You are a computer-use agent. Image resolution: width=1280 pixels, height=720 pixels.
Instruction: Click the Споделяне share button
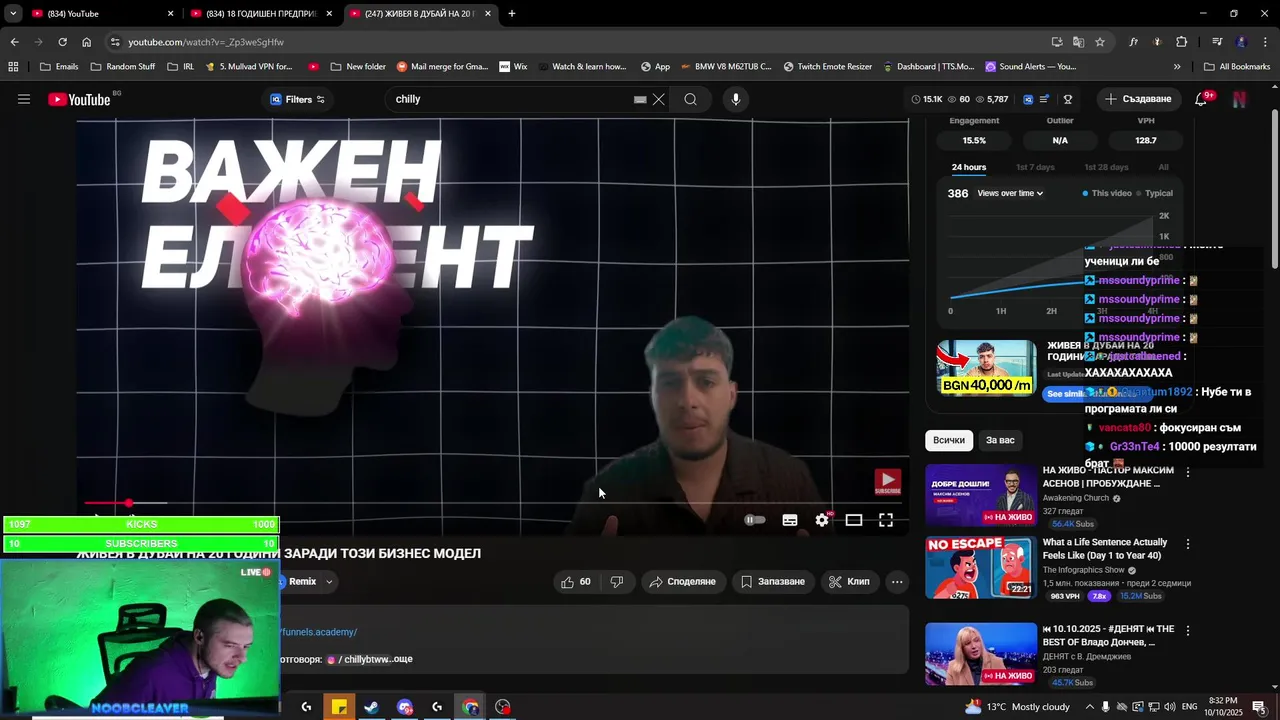(683, 581)
